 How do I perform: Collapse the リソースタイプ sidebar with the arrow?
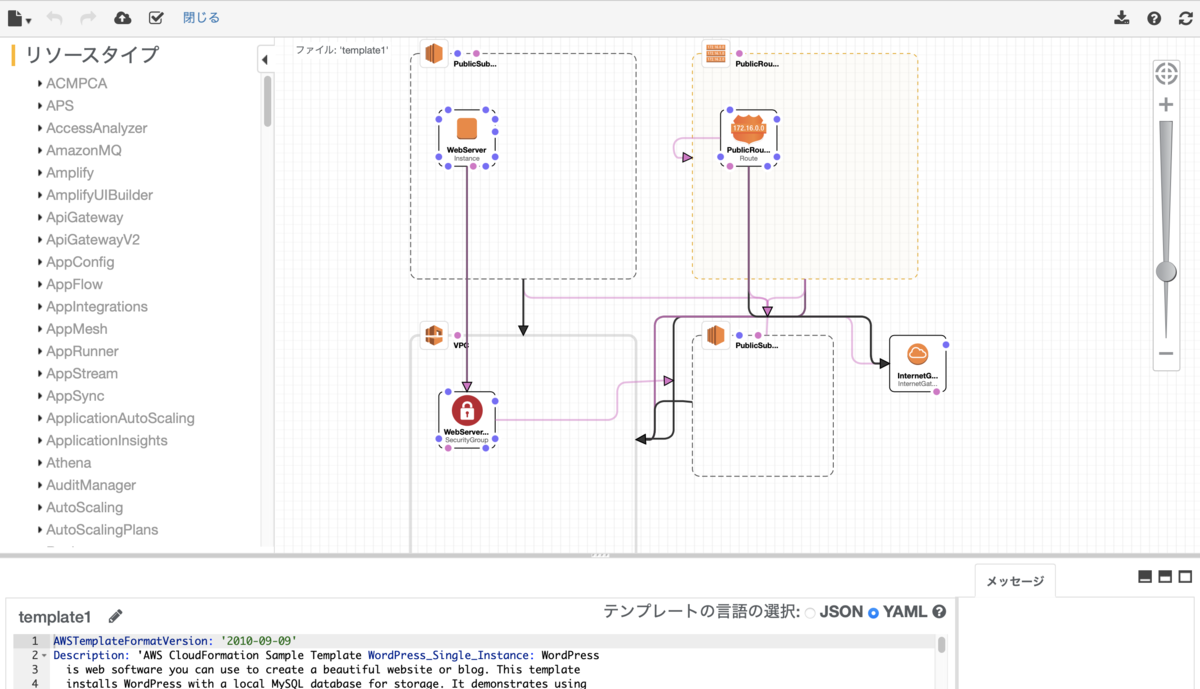(x=264, y=59)
